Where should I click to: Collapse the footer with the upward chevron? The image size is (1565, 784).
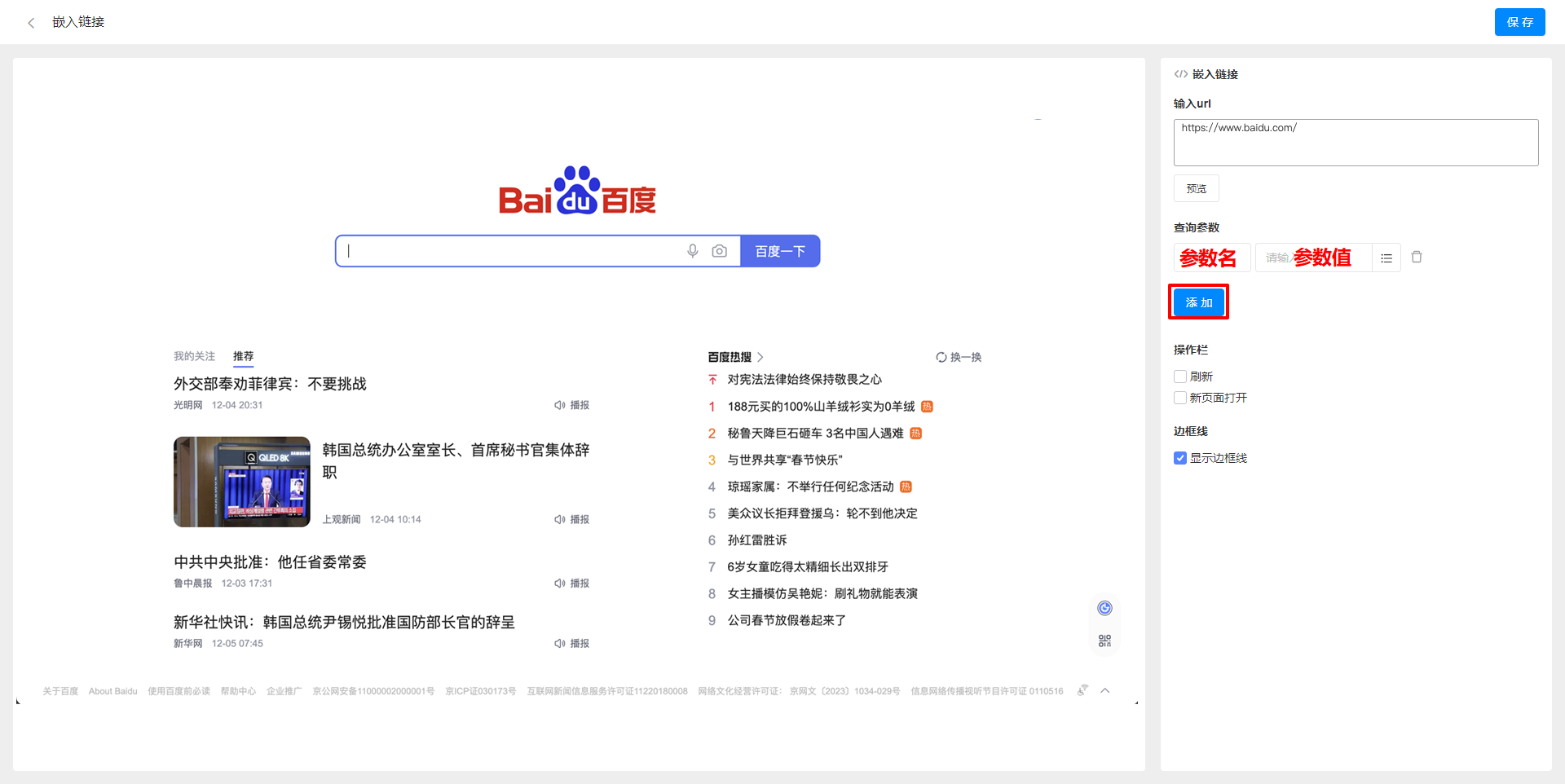pos(1105,689)
